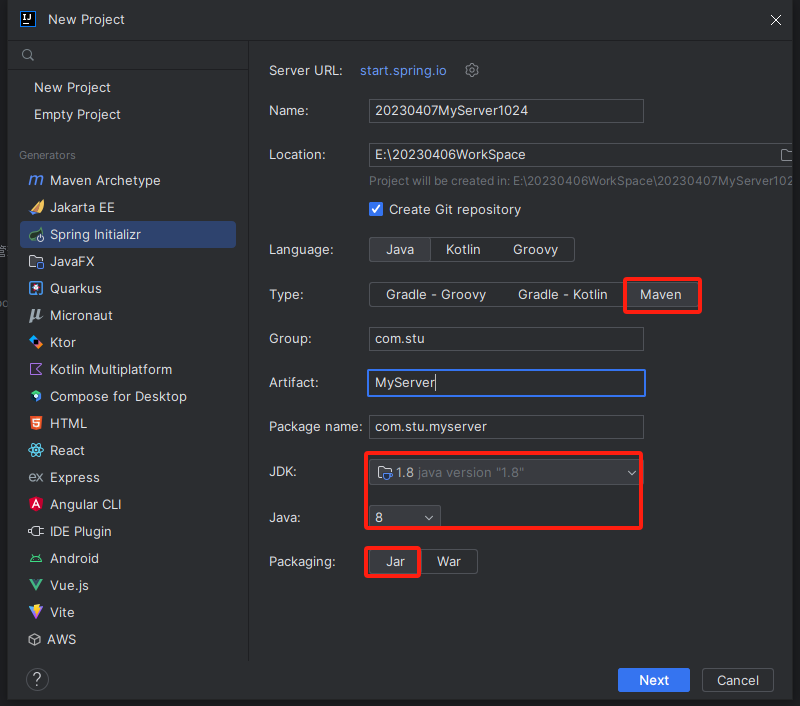Choose the Android generator icon
The image size is (800, 706).
(x=36, y=559)
